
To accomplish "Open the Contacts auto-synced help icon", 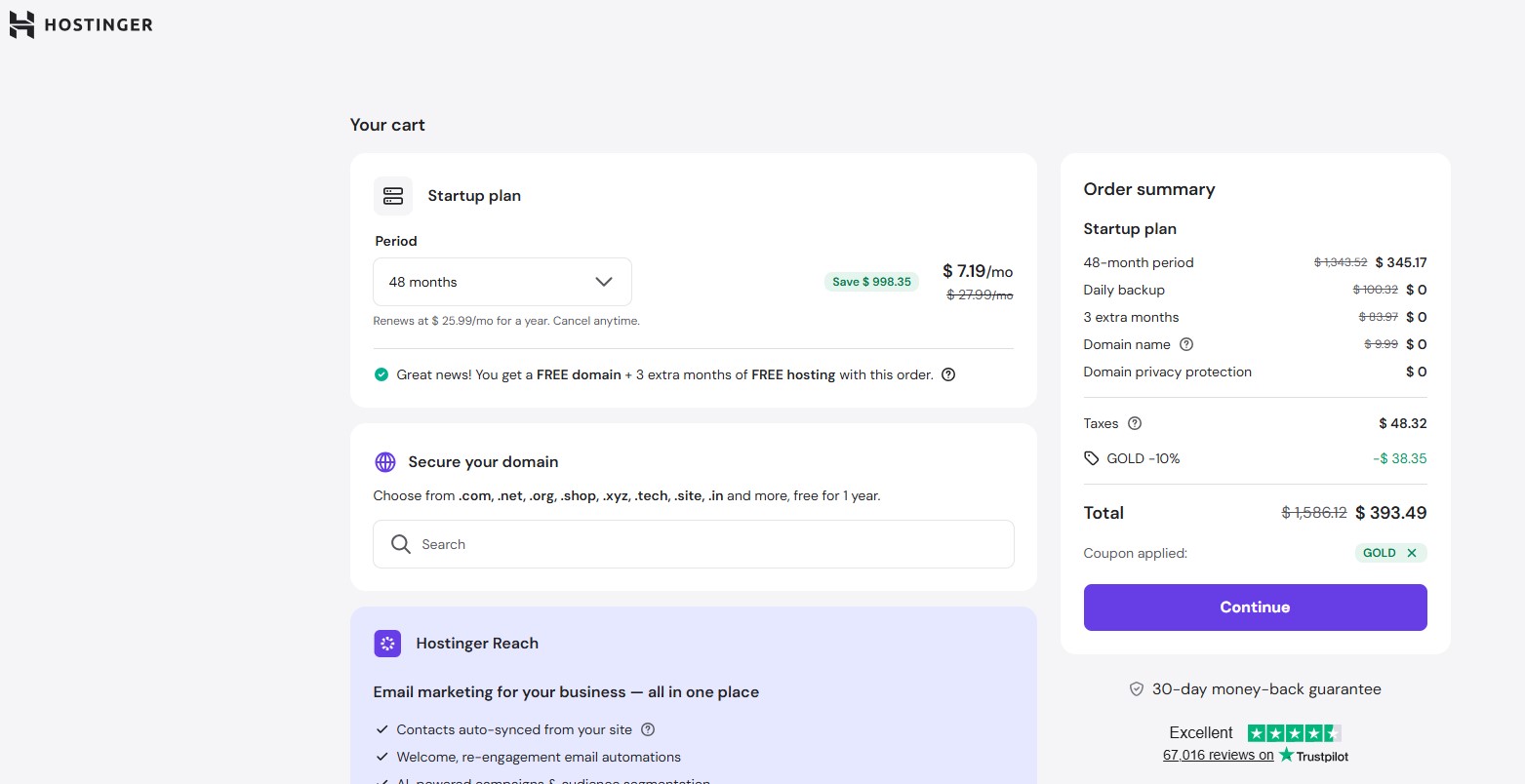I will coord(648,729).
